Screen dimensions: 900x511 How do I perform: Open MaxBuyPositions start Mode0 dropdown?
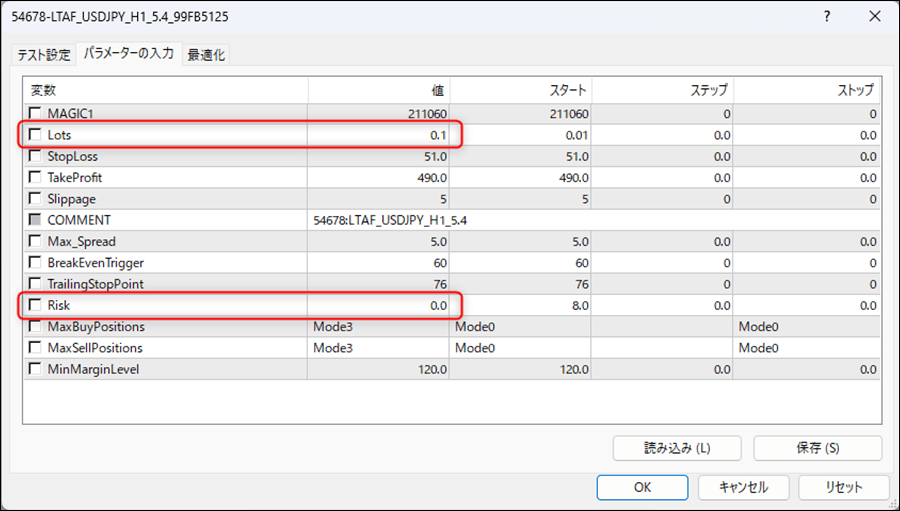520,327
